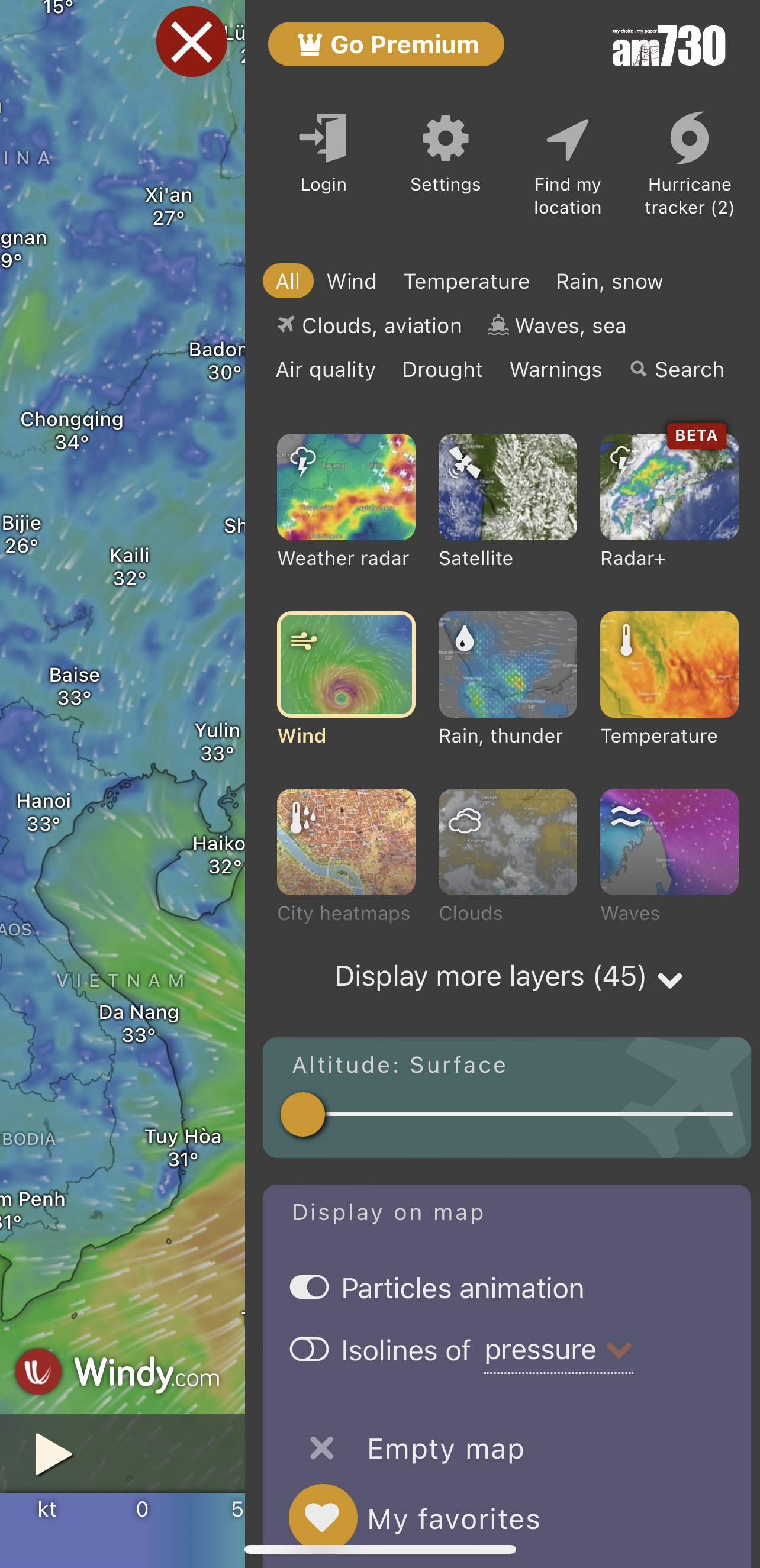Tap the My favorites heart icon
760x1568 pixels.
(323, 1517)
